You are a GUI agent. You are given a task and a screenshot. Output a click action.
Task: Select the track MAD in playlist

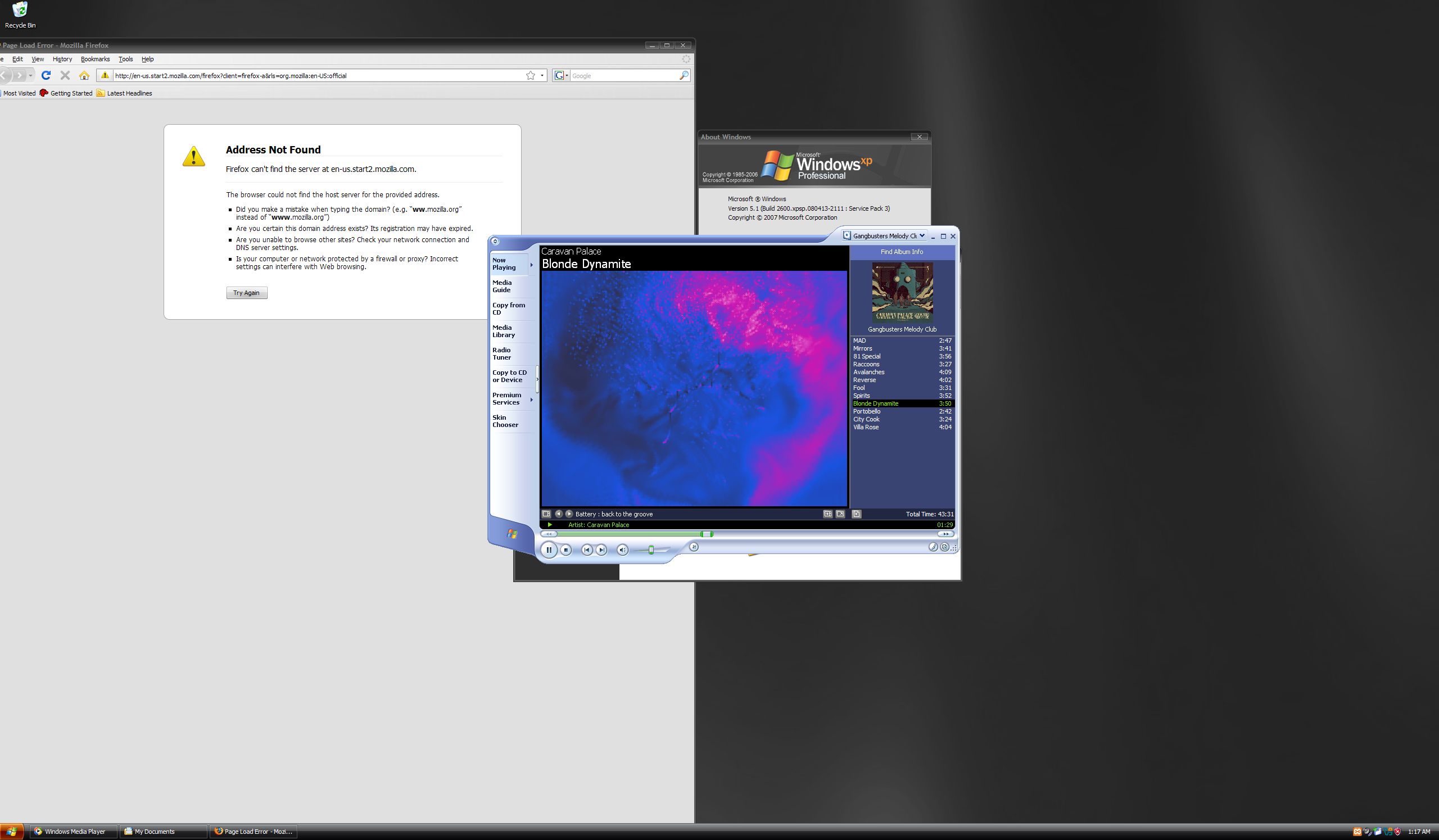902,340
